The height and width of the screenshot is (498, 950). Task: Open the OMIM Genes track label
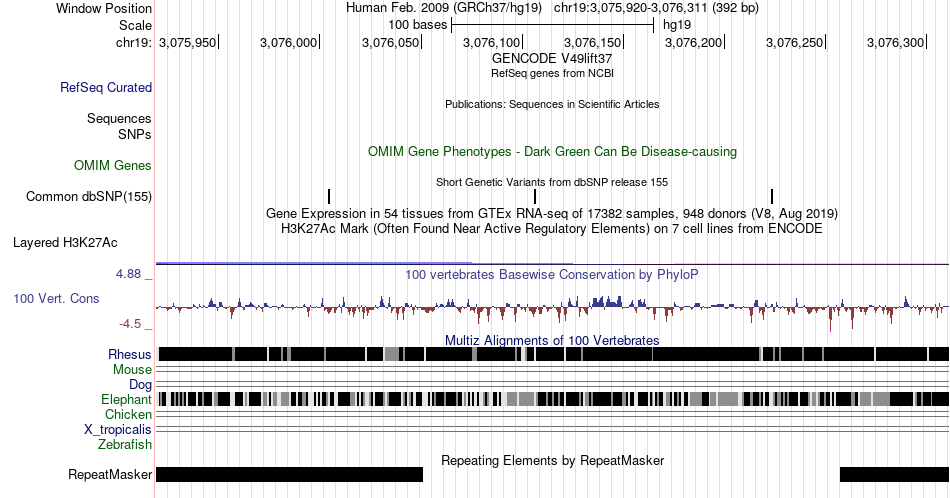113,165
